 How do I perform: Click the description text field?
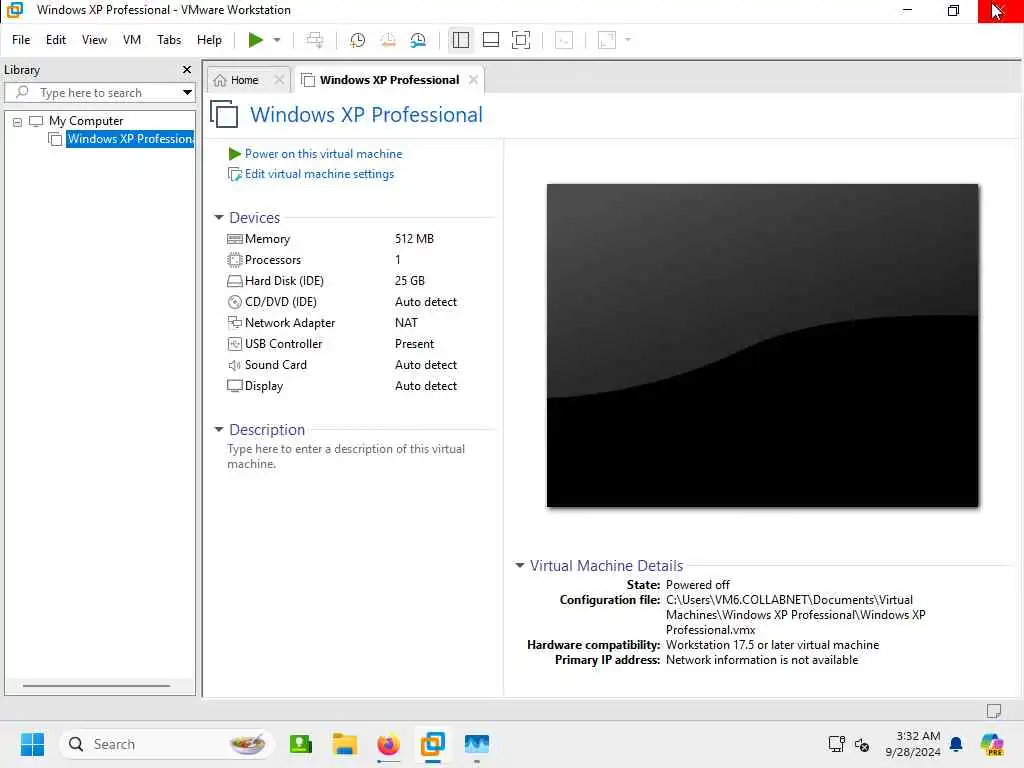pyautogui.click(x=346, y=456)
